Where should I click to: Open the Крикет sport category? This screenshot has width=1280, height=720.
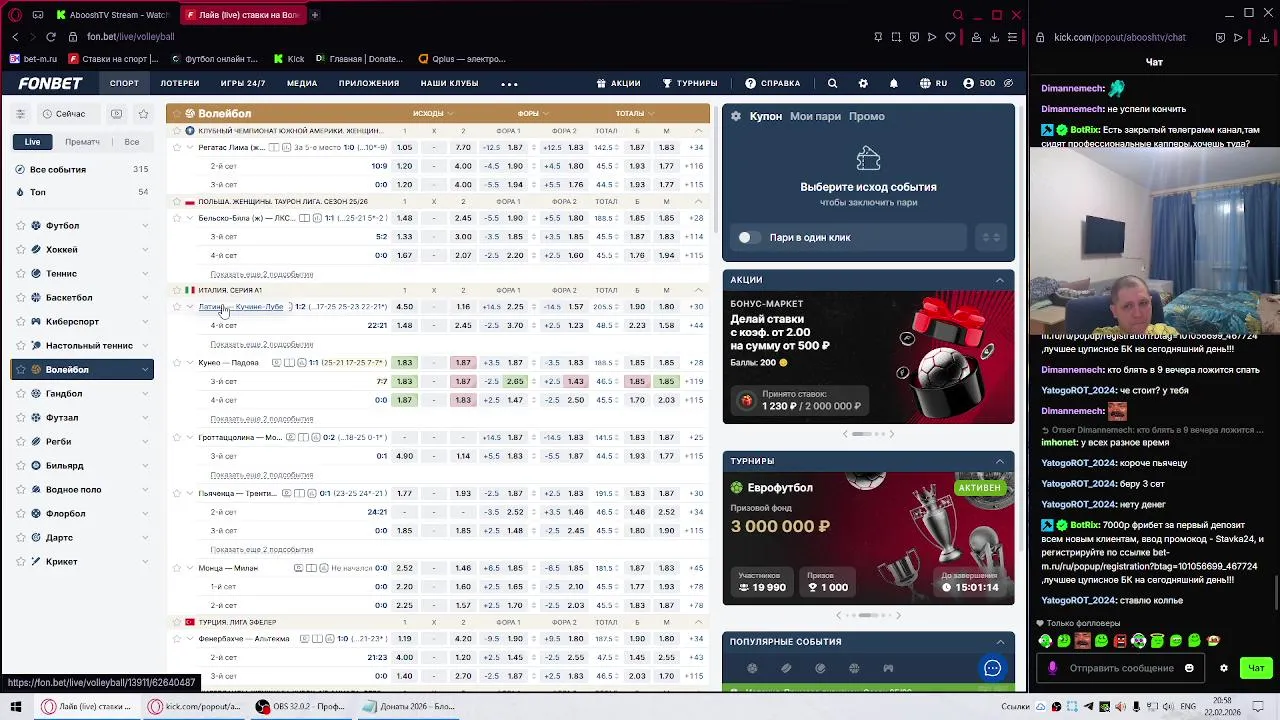(82, 562)
